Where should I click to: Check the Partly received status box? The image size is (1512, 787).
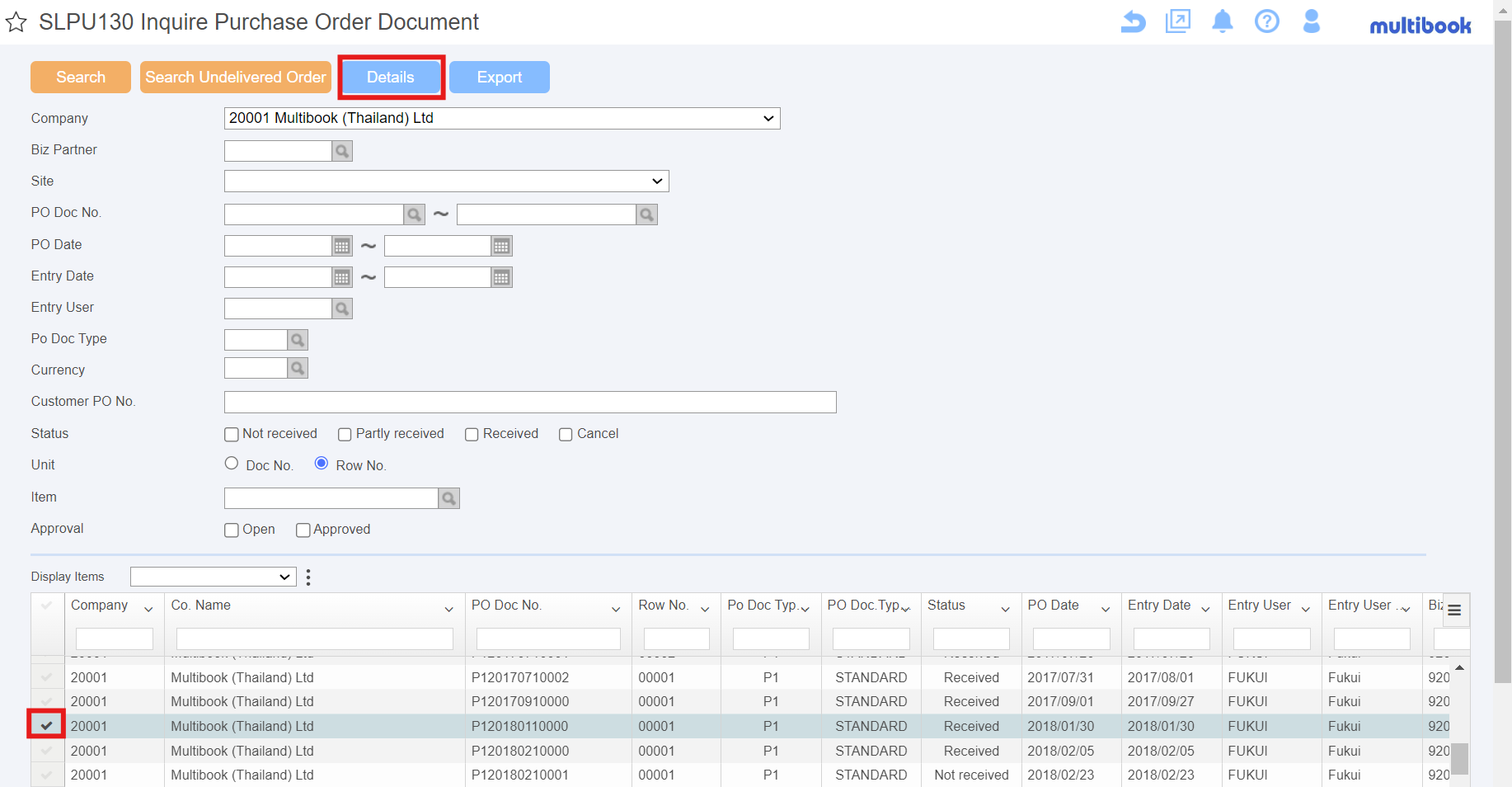(345, 435)
